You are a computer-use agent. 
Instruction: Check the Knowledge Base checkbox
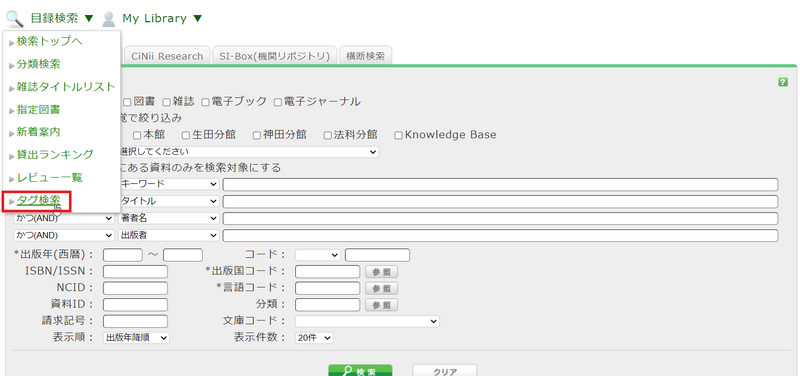point(398,136)
